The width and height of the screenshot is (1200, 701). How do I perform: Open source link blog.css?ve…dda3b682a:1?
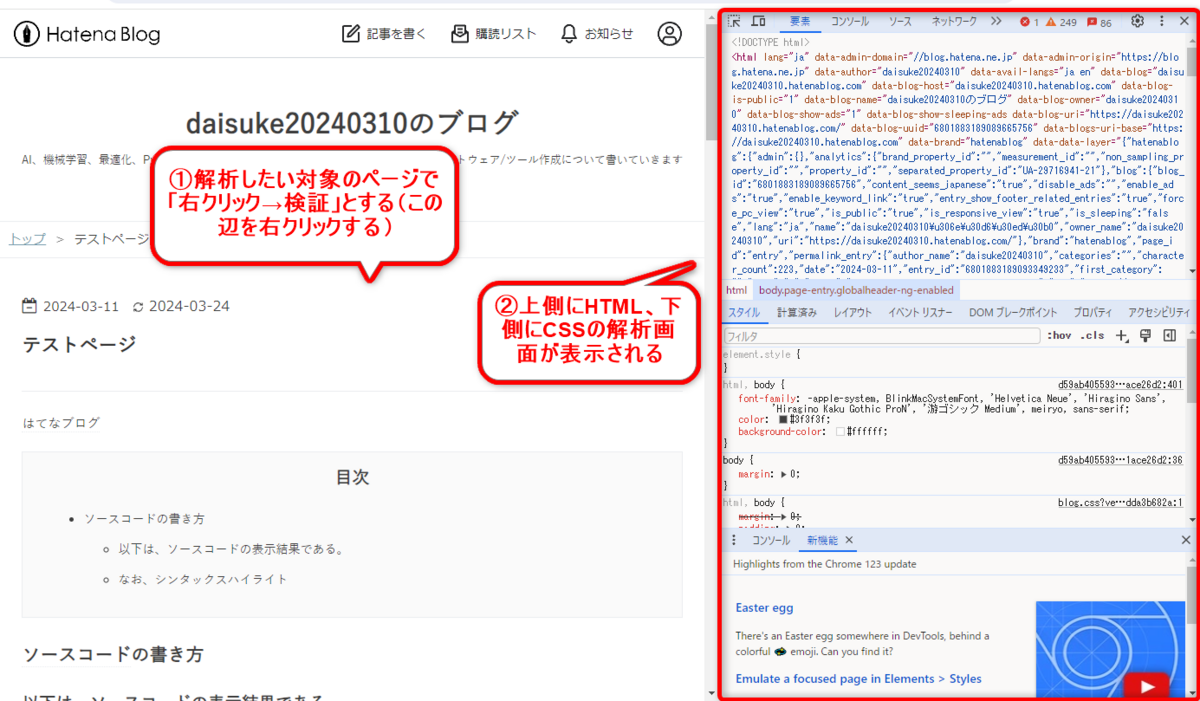click(1120, 503)
